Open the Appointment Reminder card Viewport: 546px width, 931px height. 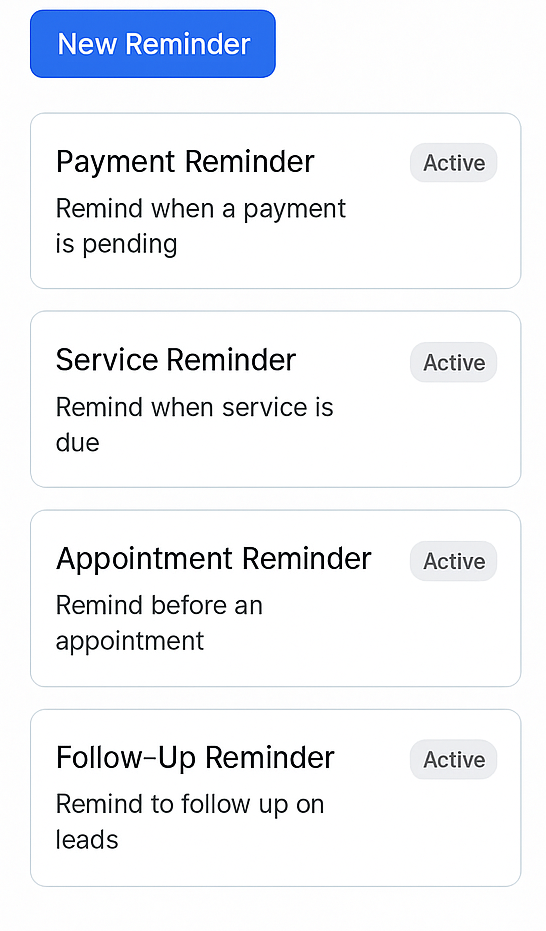275,598
